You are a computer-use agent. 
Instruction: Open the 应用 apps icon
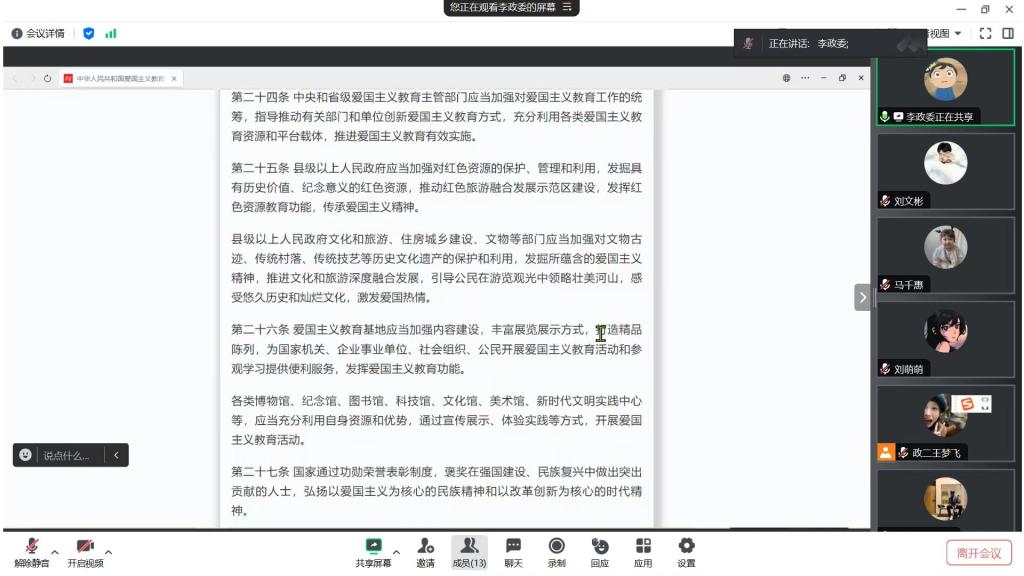643,551
